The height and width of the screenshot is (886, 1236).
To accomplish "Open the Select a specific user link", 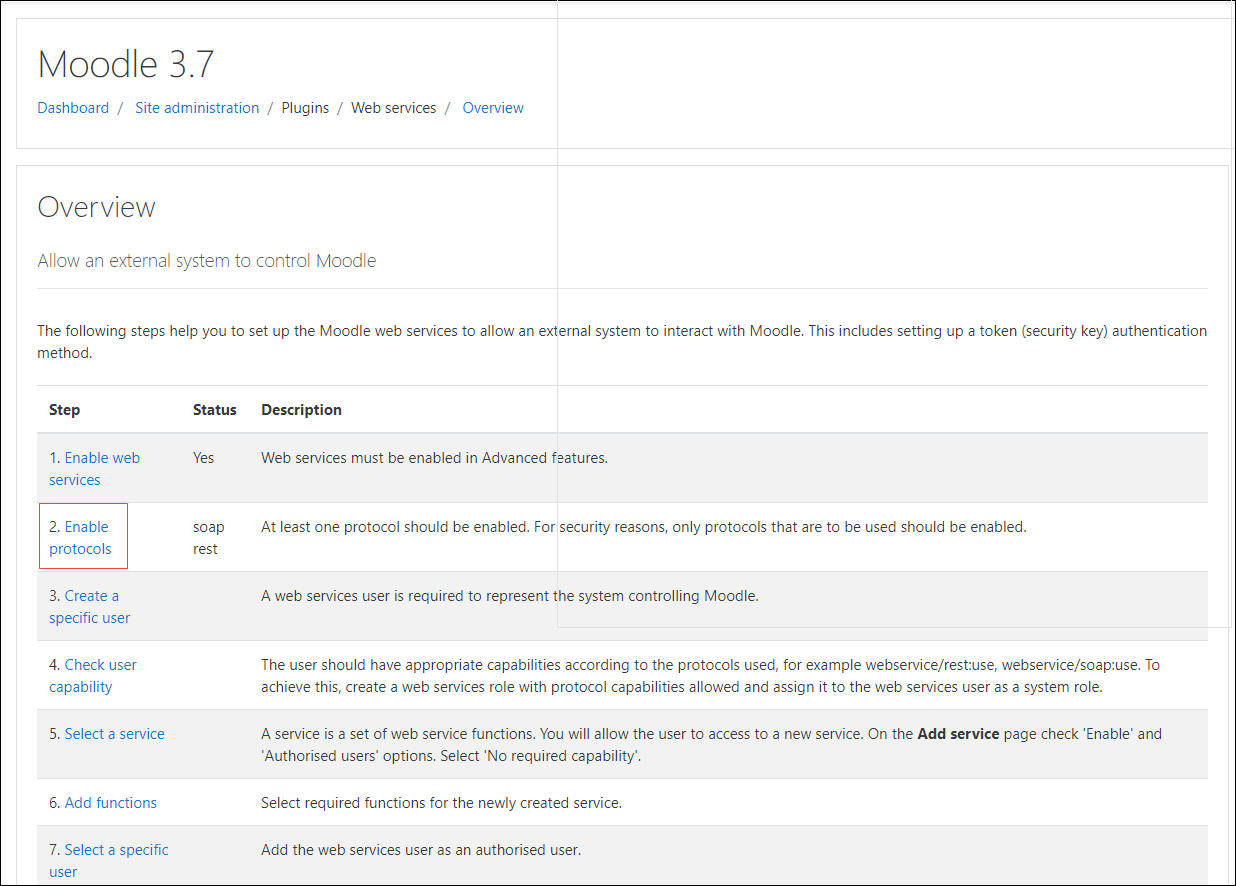I will (x=109, y=861).
